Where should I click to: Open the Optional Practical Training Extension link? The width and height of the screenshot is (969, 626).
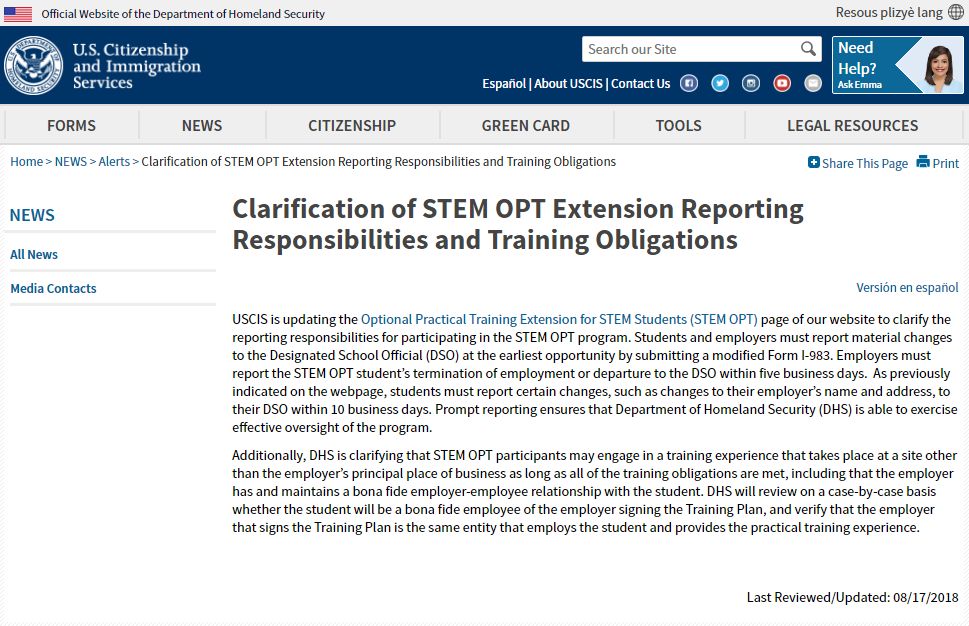(x=559, y=320)
